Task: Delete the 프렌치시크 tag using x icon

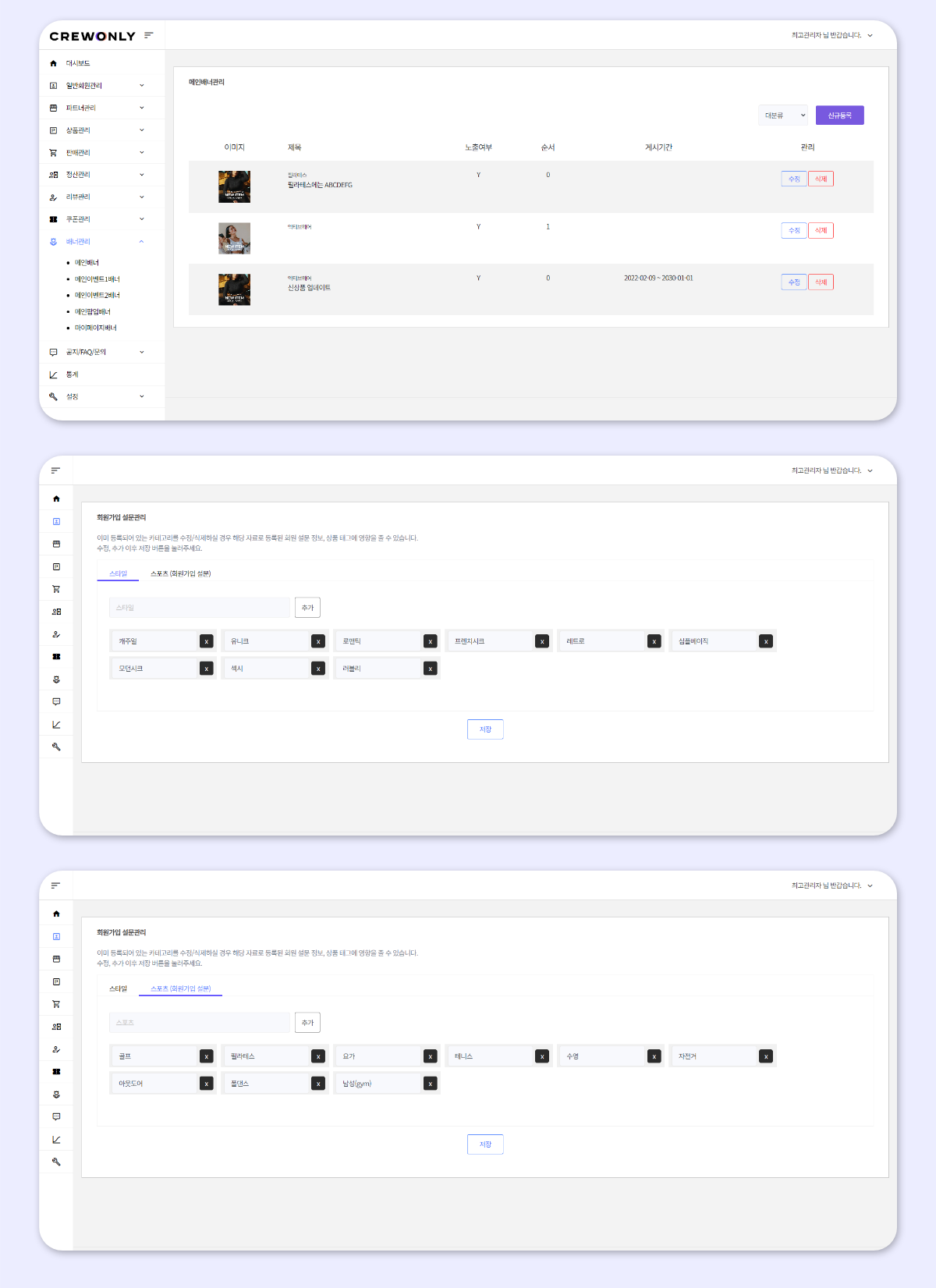Action: (542, 641)
